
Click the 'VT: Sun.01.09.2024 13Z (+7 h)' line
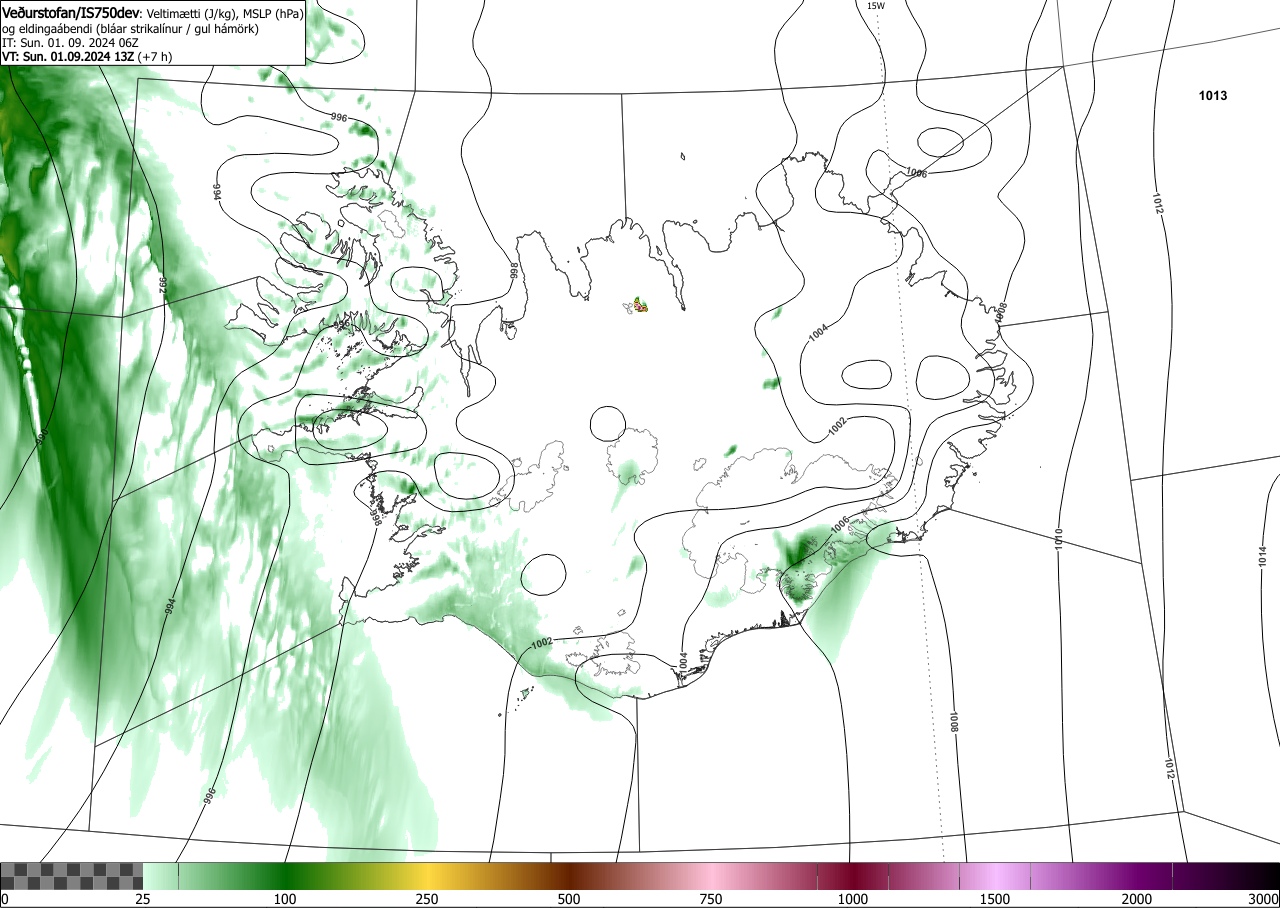(87, 57)
